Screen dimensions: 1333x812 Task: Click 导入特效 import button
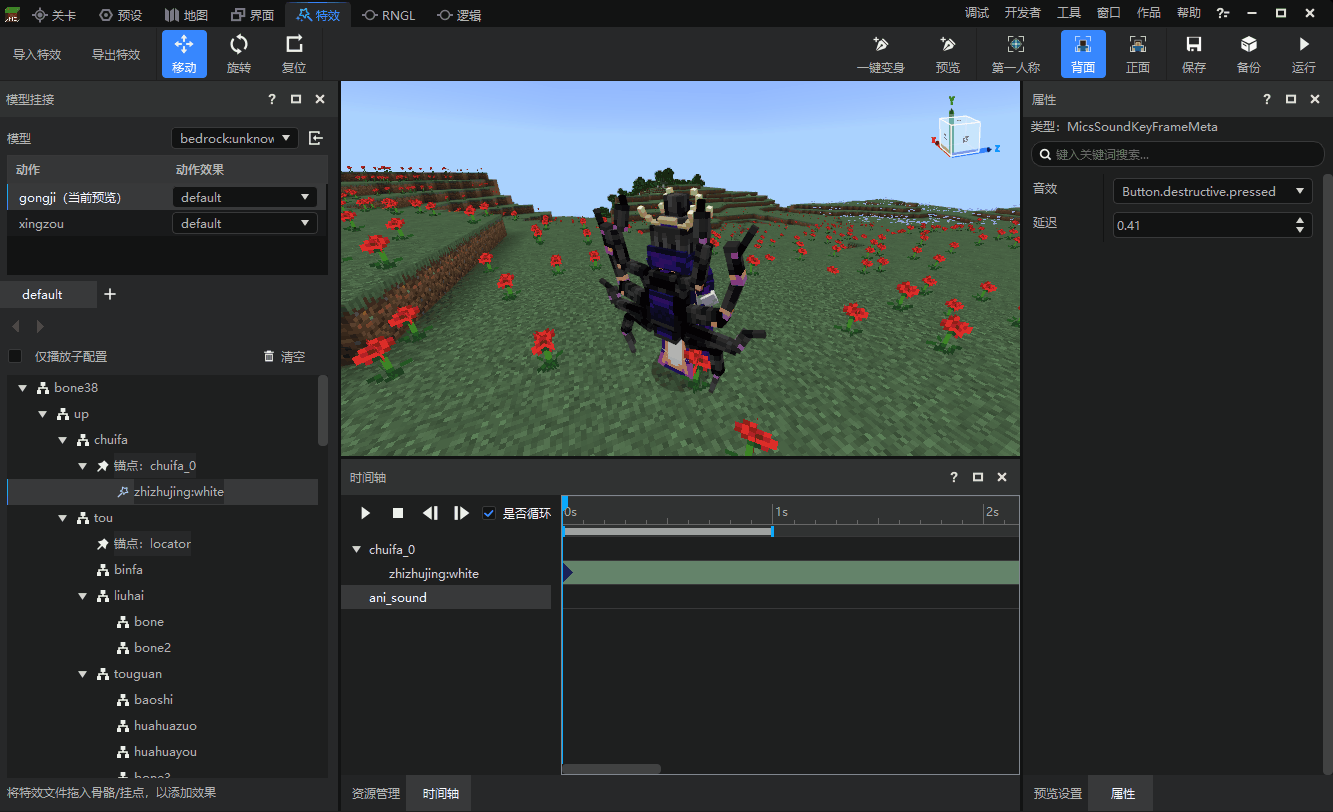coord(37,55)
